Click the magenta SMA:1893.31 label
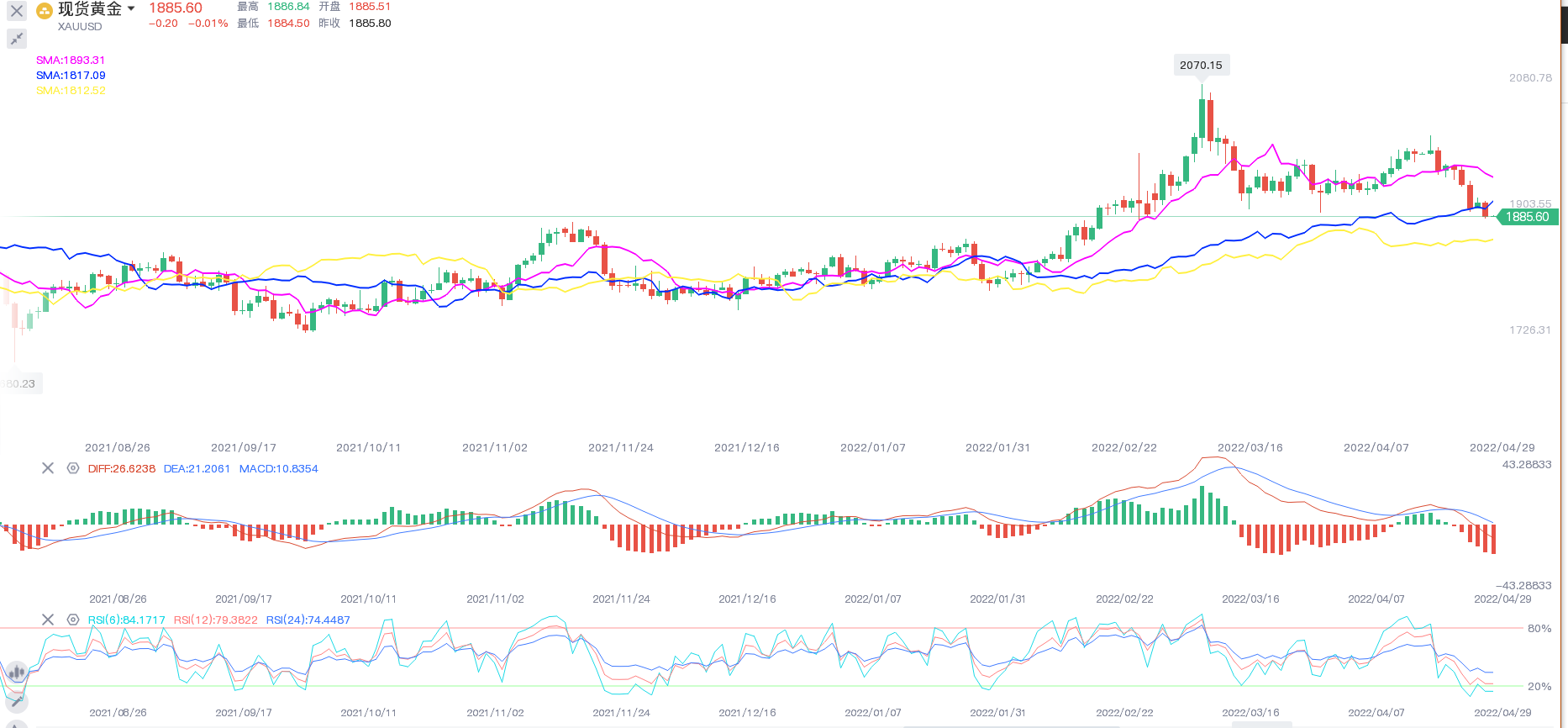 pos(71,61)
